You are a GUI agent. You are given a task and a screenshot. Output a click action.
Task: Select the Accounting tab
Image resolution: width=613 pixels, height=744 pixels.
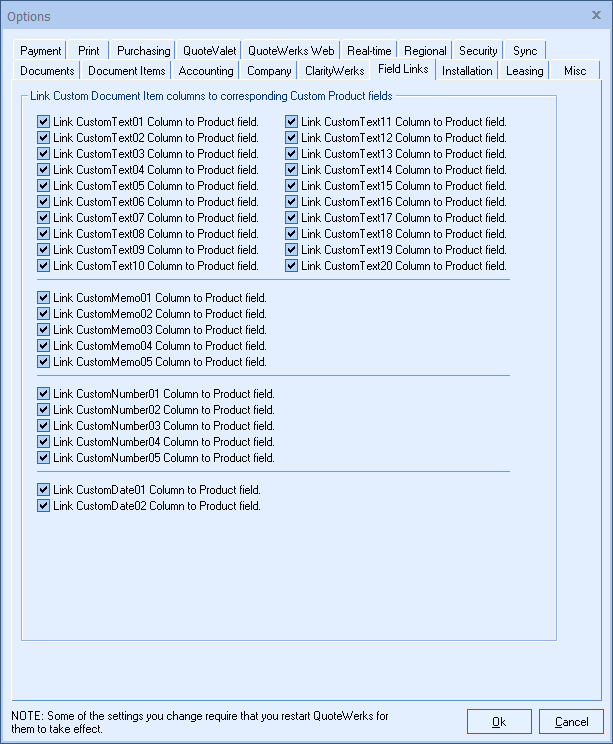206,71
